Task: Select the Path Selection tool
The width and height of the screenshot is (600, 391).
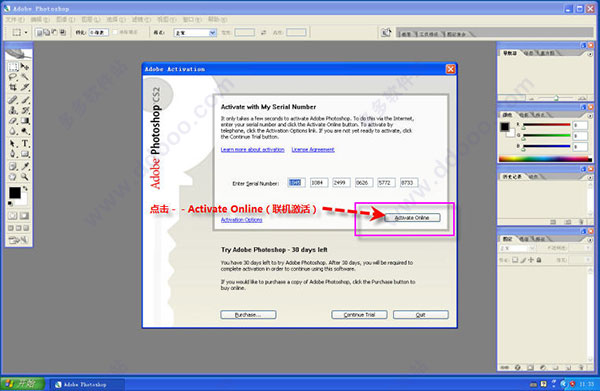Action: click(13, 143)
